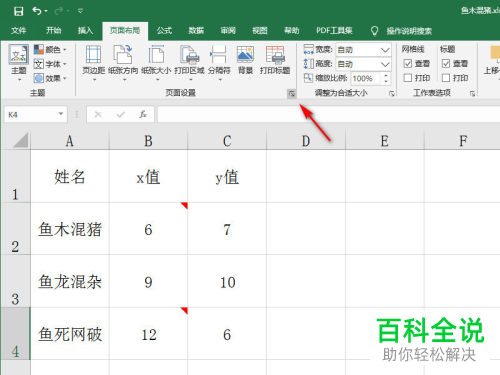500x375 pixels.
Task: Open the 页边距 margins menu
Action: tap(94, 63)
